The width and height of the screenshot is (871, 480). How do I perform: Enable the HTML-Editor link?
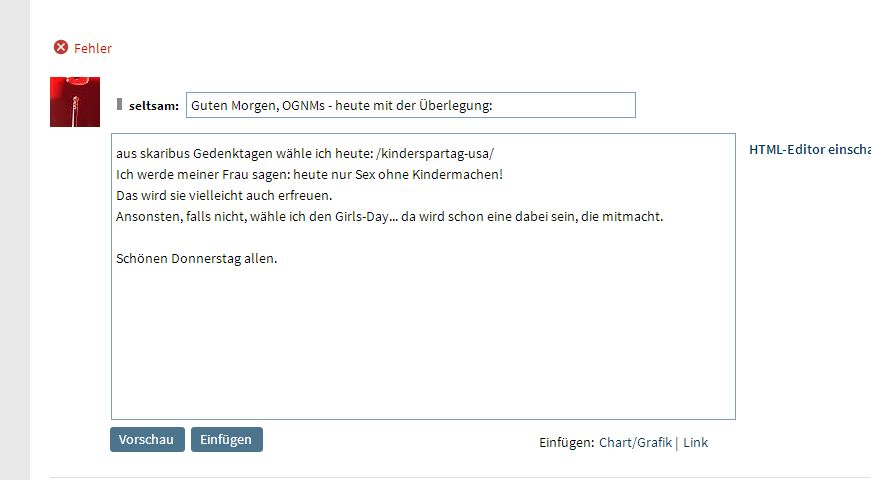coord(810,149)
